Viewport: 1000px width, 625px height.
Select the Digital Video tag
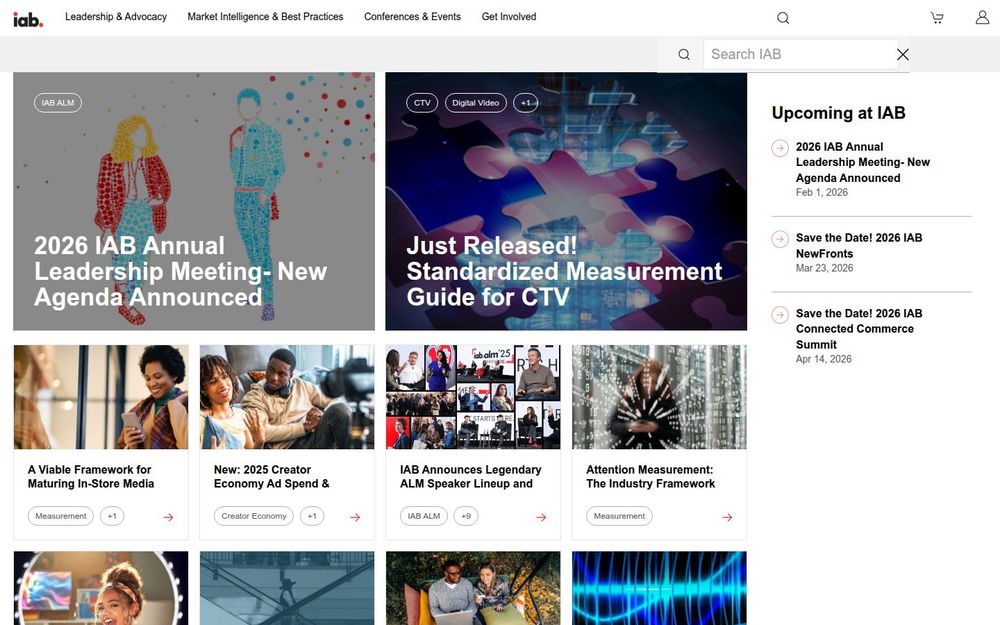coord(476,103)
